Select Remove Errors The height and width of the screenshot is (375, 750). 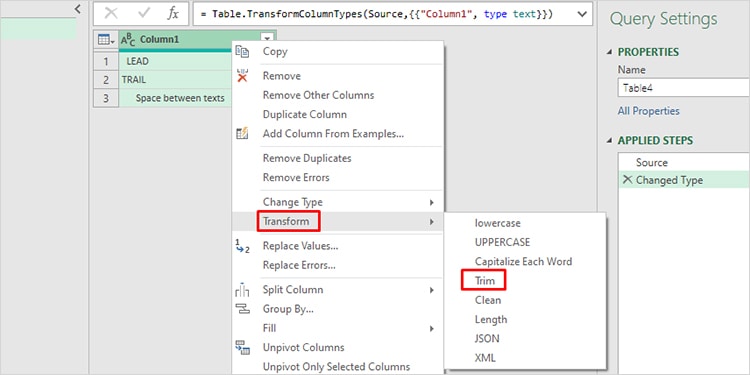click(296, 177)
